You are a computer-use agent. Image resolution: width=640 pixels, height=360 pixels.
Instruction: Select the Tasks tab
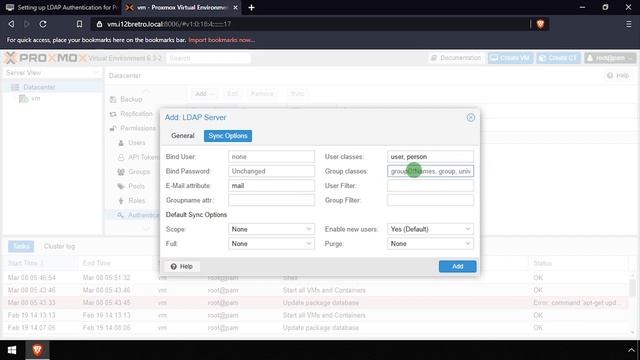tap(21, 246)
